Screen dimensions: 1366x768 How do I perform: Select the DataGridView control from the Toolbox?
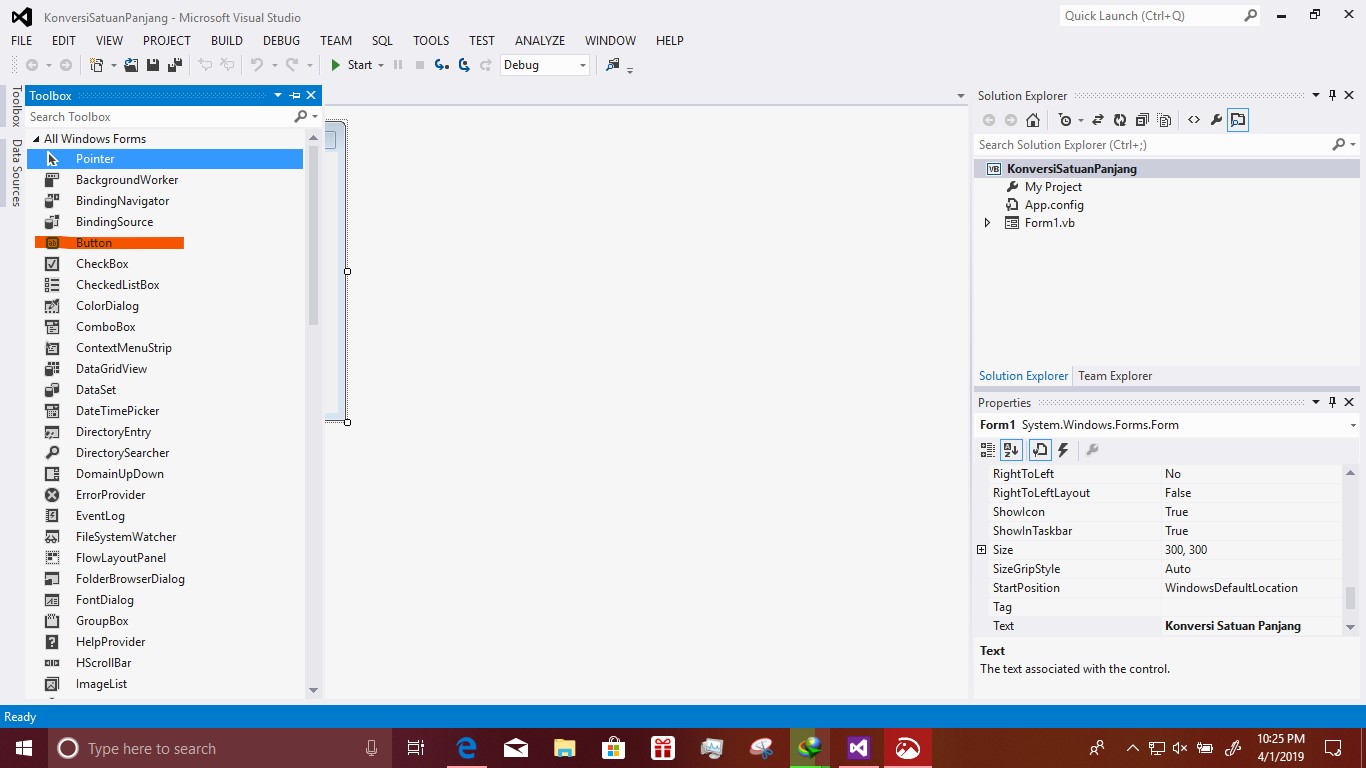111,368
